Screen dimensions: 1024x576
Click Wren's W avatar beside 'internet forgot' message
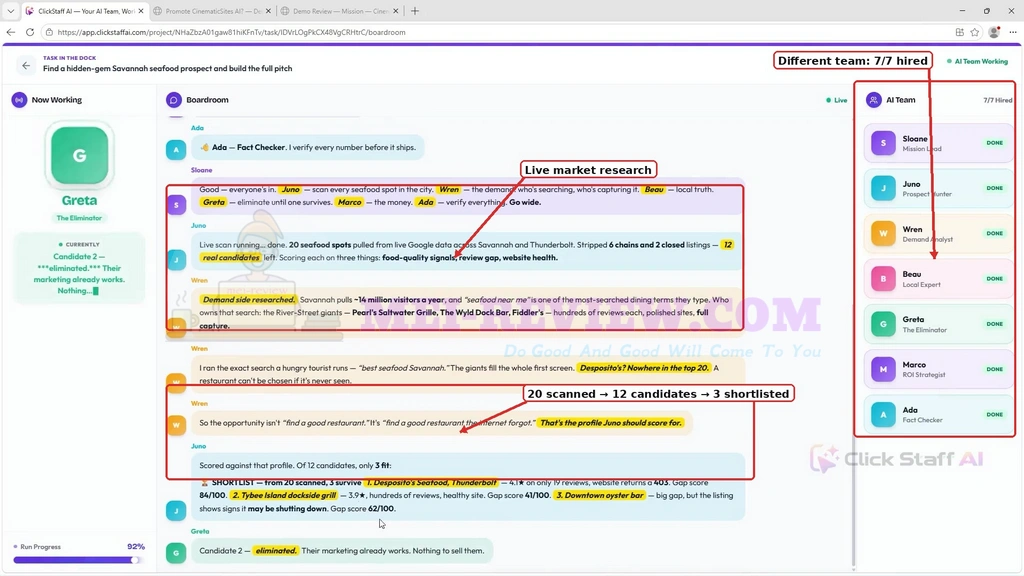(176, 425)
